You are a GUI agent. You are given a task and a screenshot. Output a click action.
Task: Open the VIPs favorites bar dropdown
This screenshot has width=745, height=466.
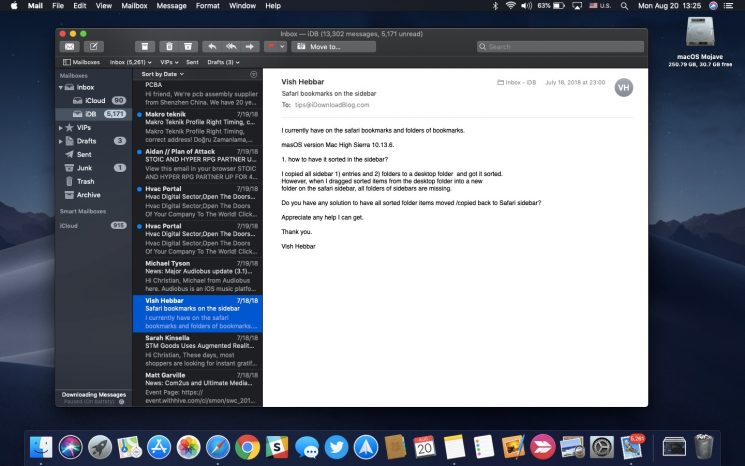169,62
